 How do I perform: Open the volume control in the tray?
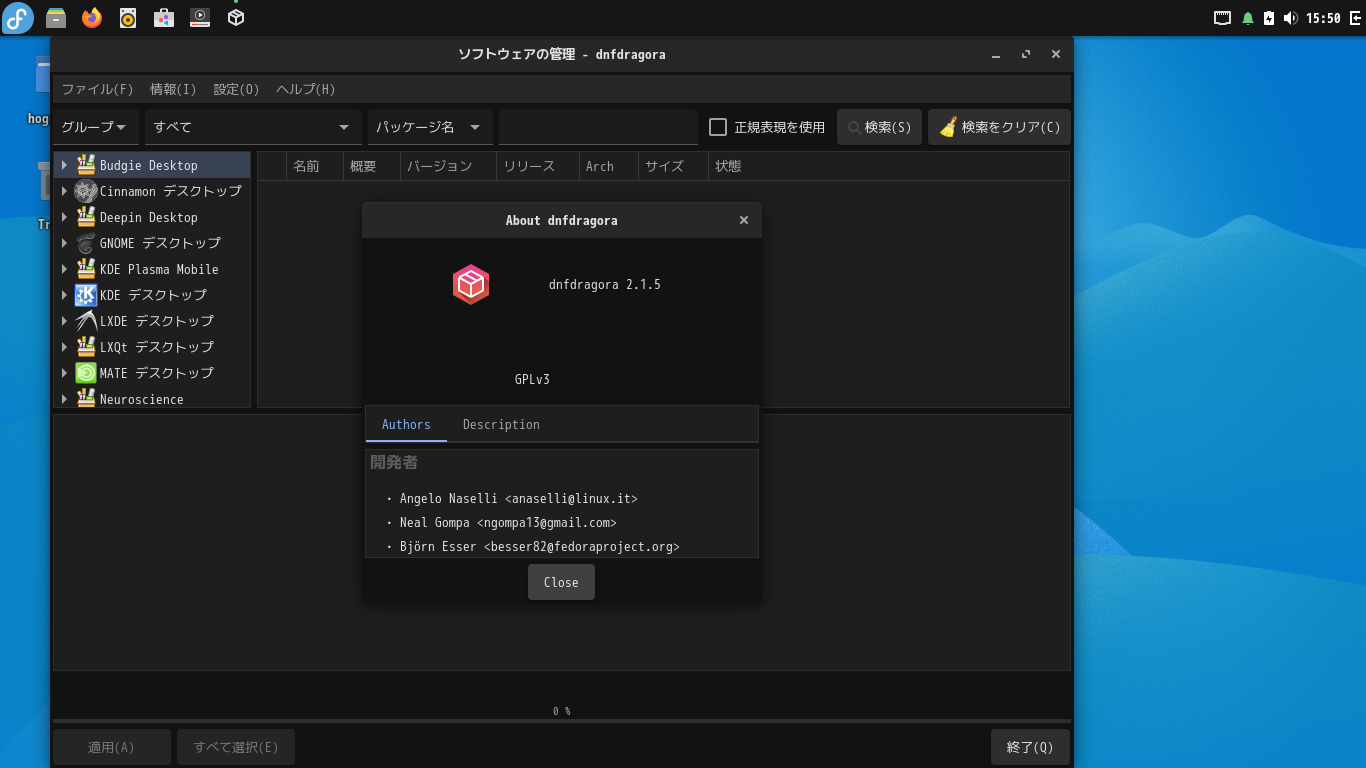1290,18
